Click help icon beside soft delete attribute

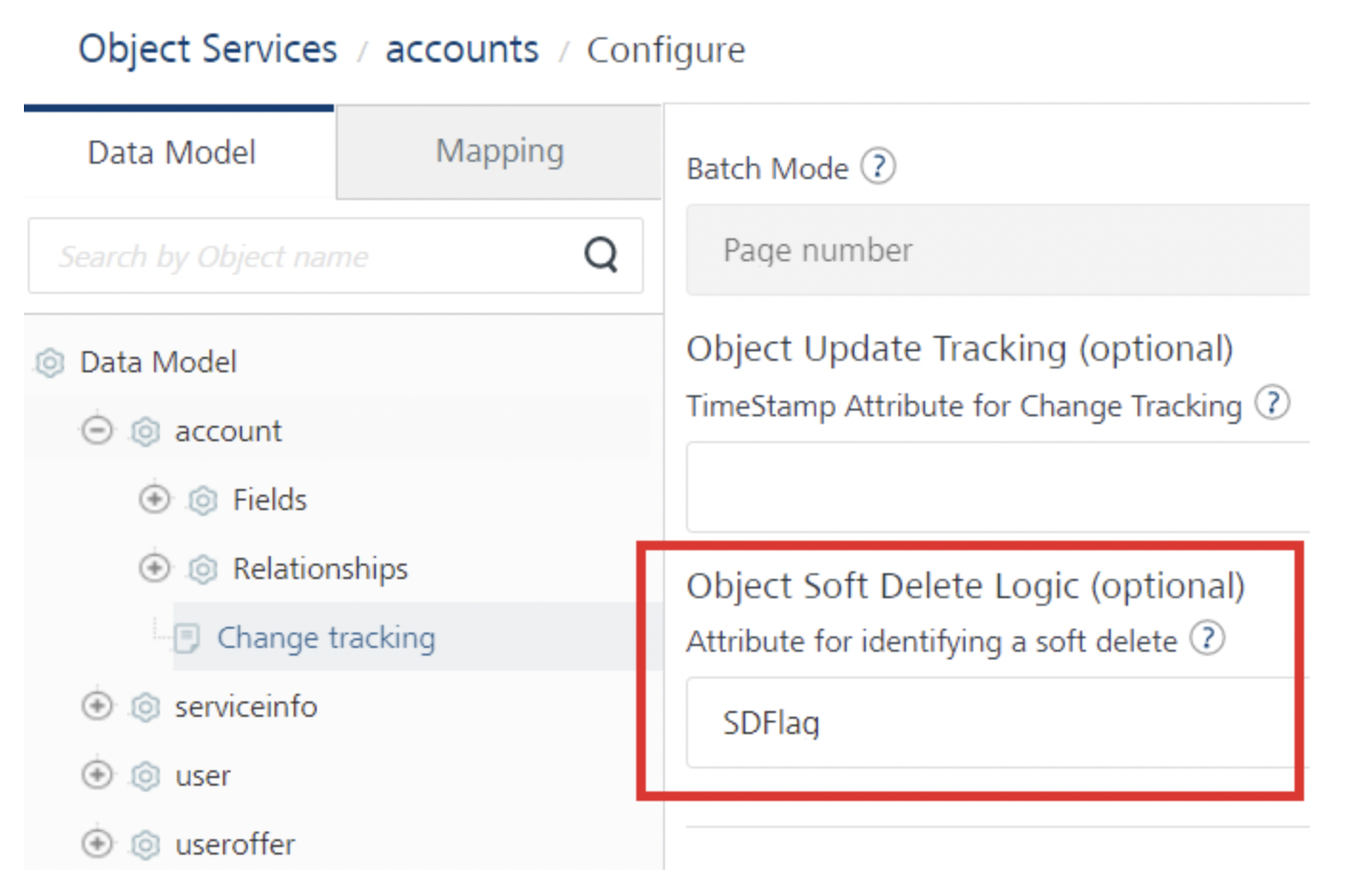pos(1207,638)
